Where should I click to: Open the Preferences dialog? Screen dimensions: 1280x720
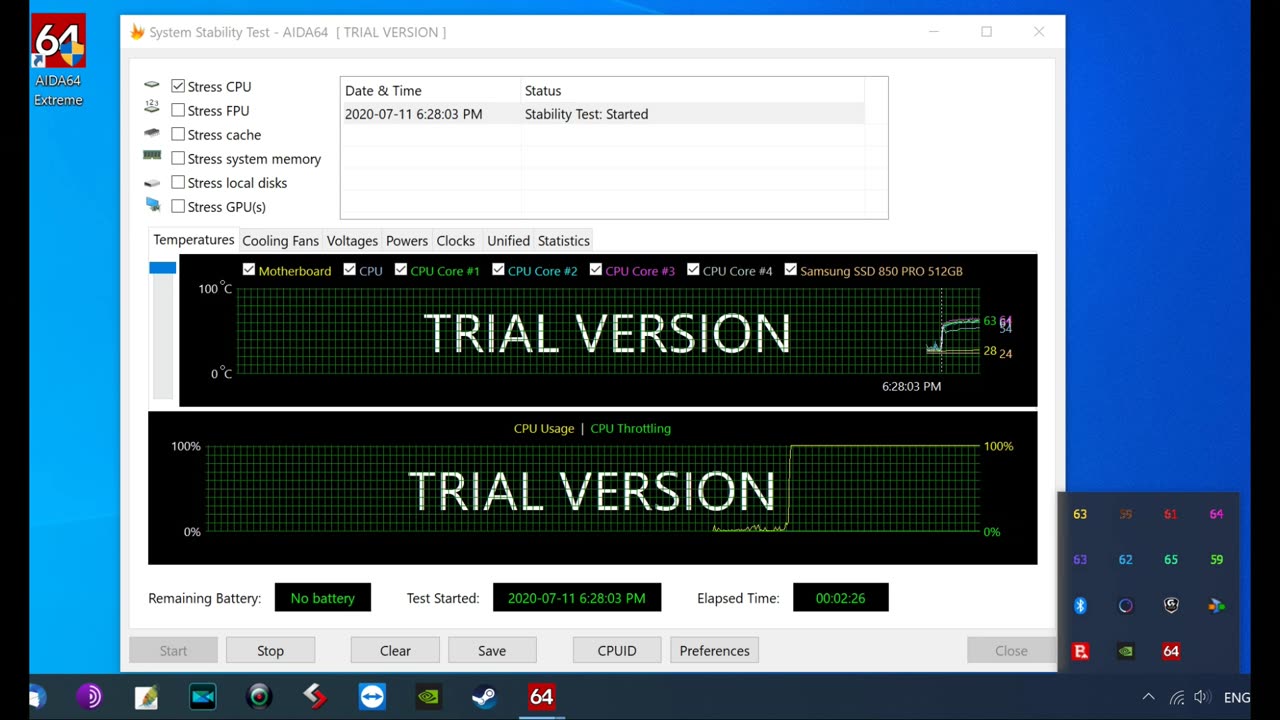coord(714,650)
